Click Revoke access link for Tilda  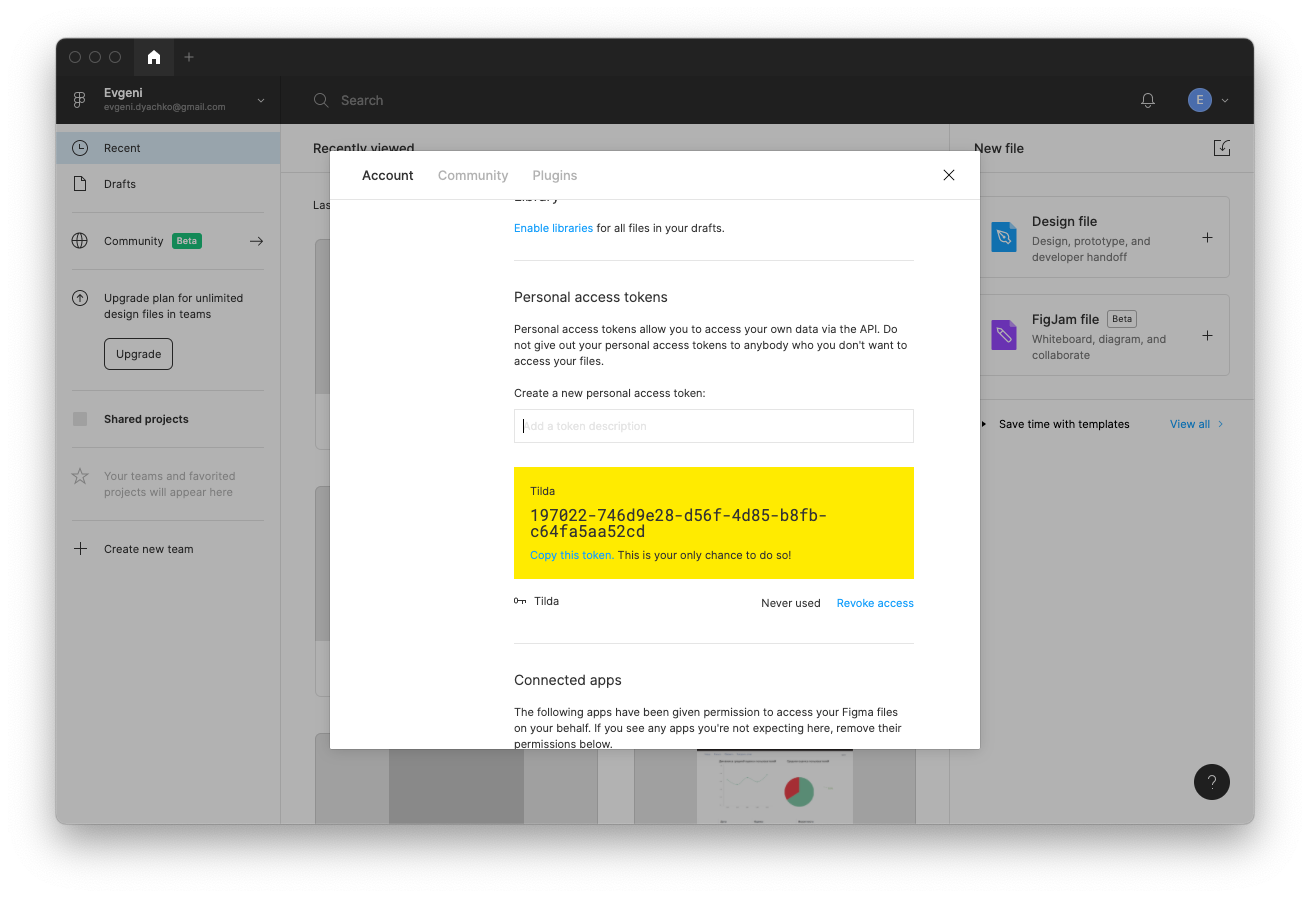tap(875, 603)
